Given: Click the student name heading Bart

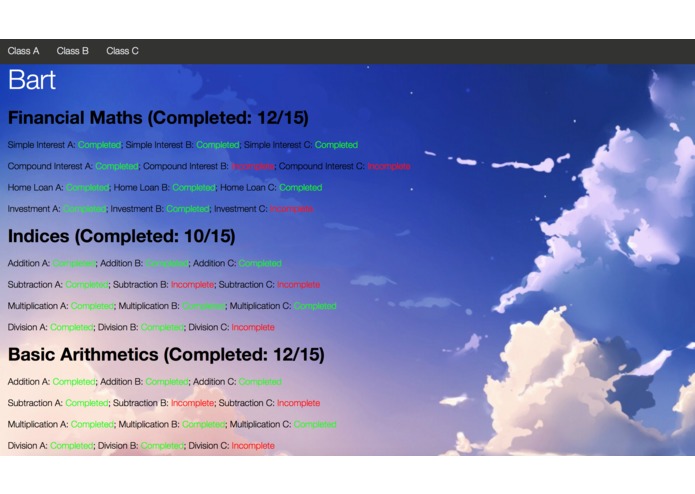Looking at the screenshot, I should pyautogui.click(x=32, y=80).
